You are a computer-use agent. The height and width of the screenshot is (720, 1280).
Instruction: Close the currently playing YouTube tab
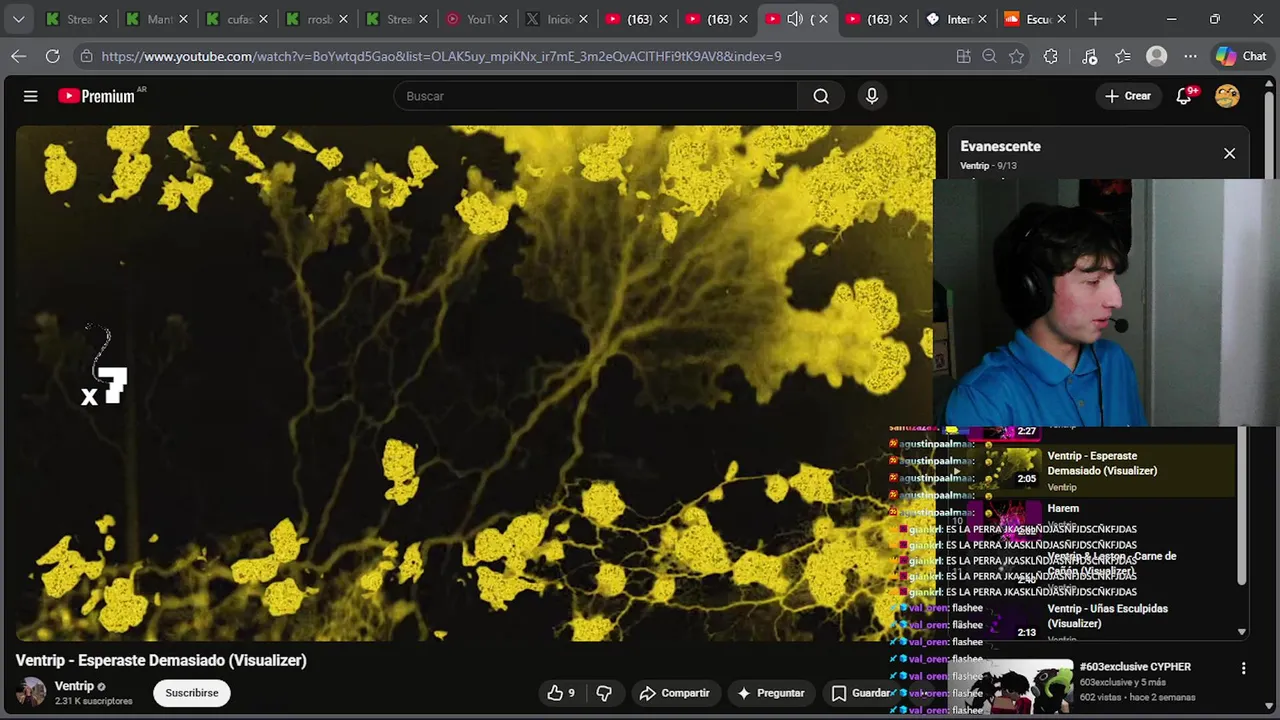823,19
